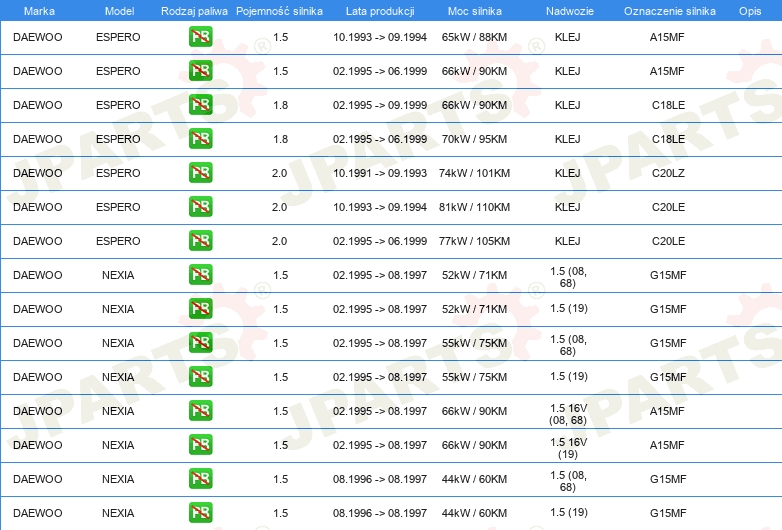Click the 1.5 16V (19) body cell

click(x=568, y=448)
